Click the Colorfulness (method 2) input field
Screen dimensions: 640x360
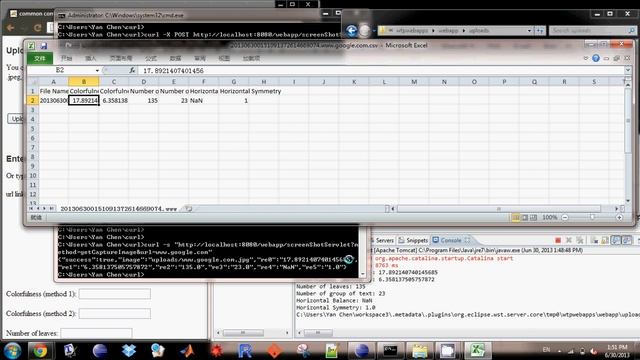tap(115, 313)
